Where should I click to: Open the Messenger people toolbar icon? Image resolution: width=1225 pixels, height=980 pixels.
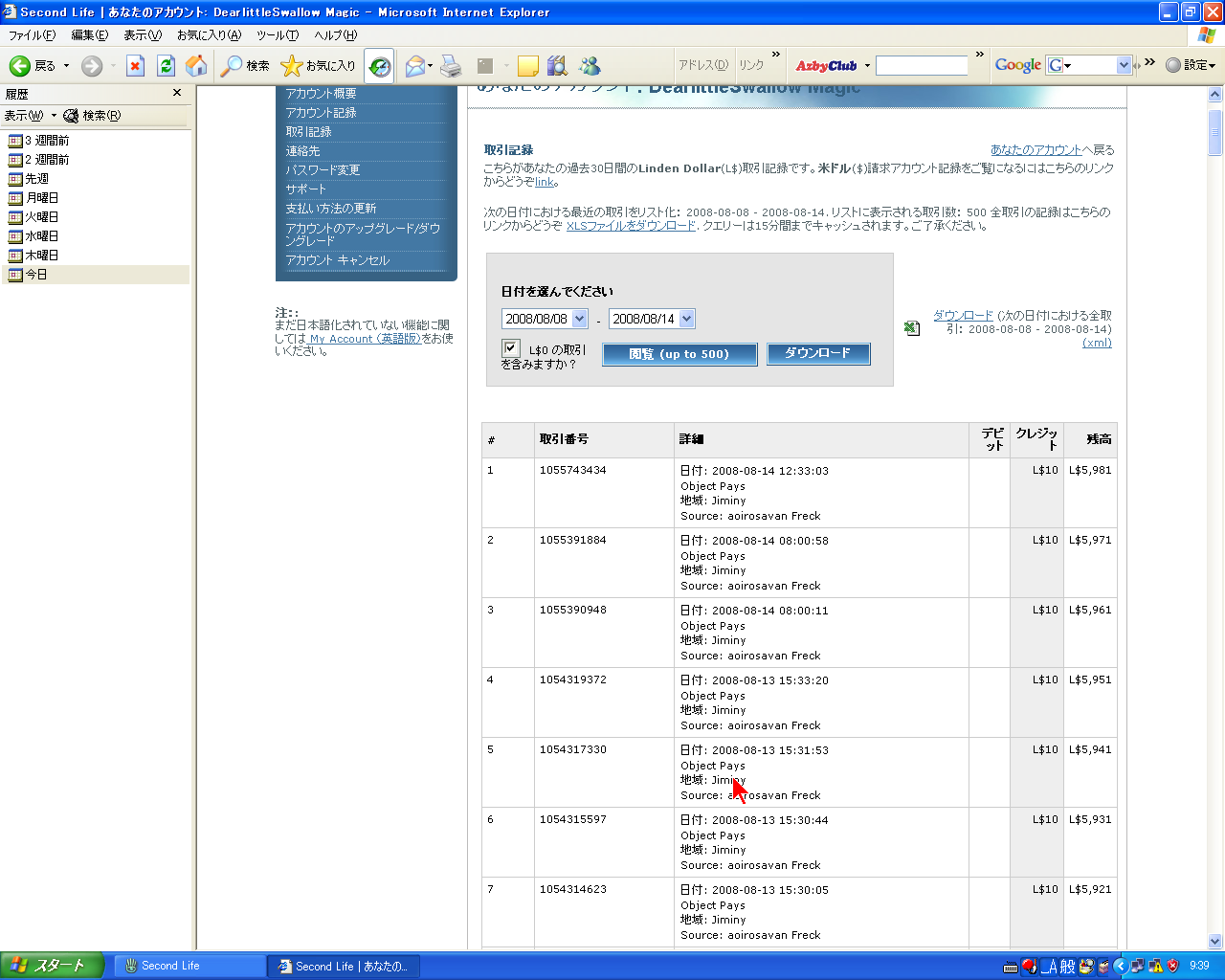(x=590, y=66)
